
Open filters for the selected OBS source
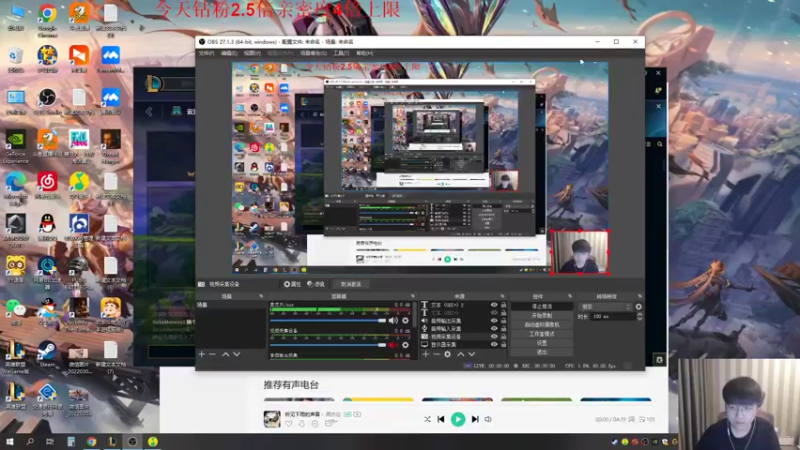coord(316,284)
